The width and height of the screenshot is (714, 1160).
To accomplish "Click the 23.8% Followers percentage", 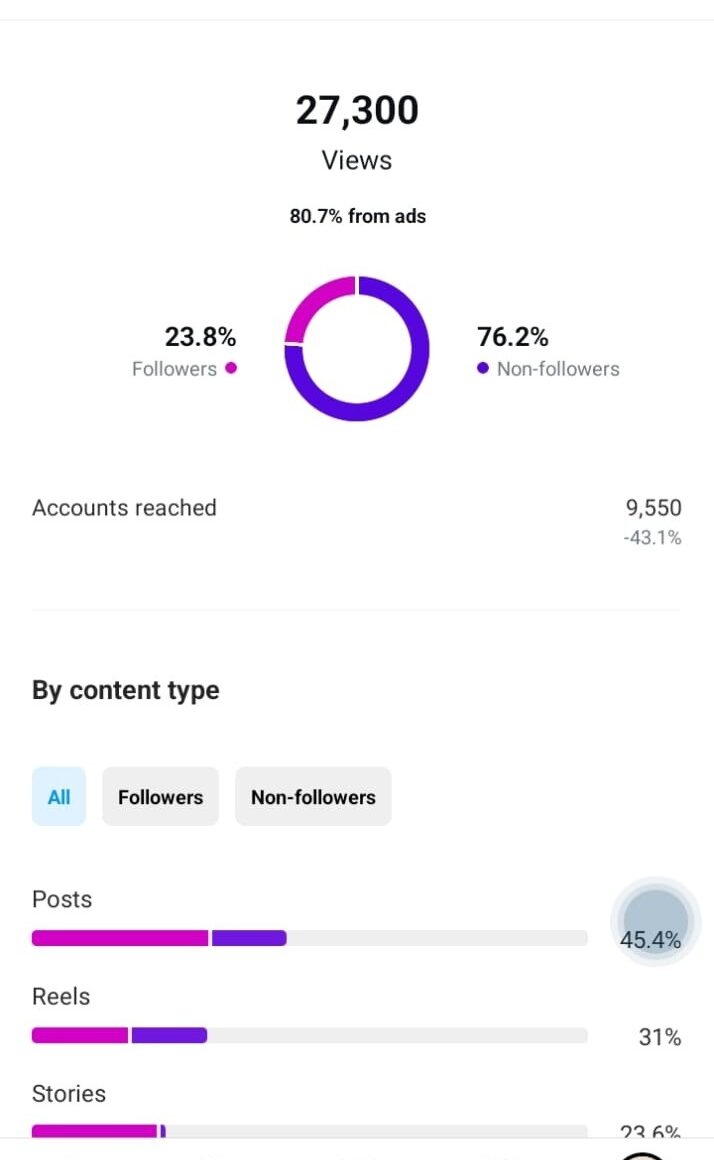I will (x=200, y=337).
